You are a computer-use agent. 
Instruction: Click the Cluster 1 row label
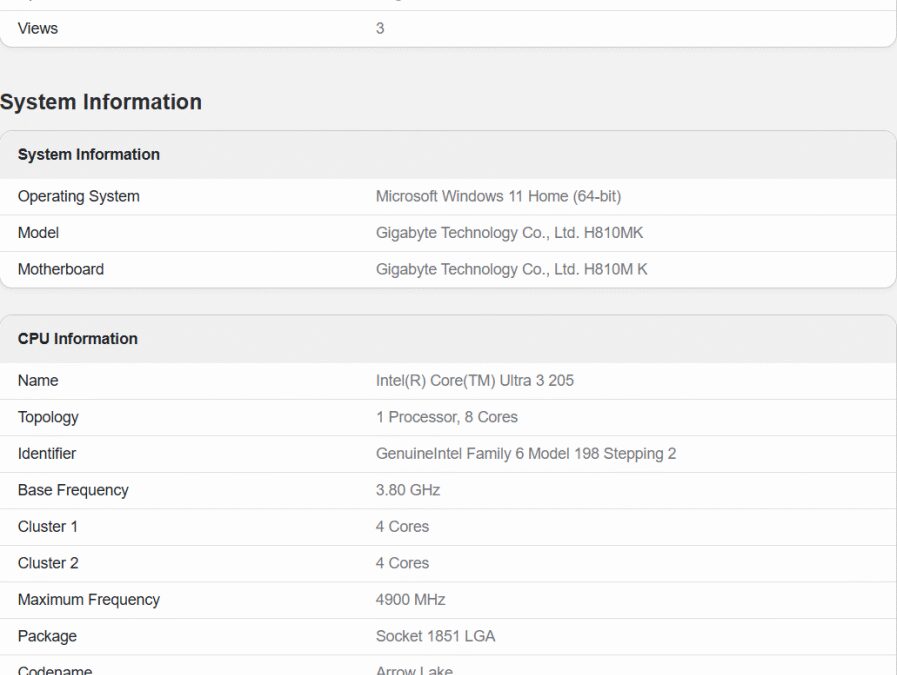click(x=47, y=527)
